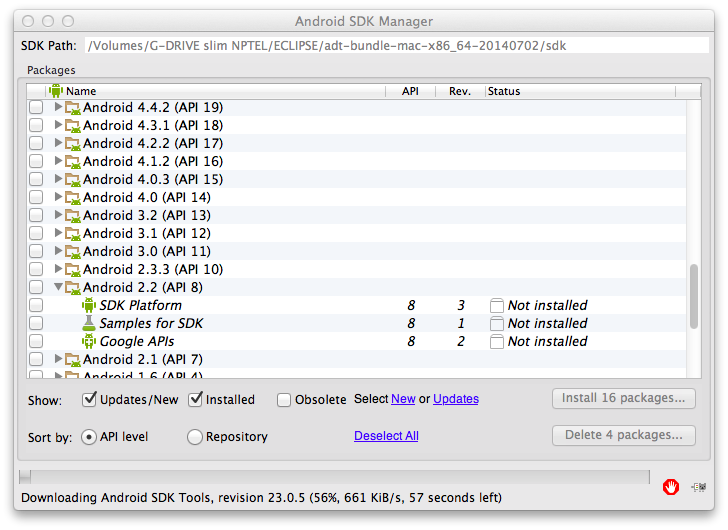The image size is (728, 530).
Task: Expand the Android 4.4.2 (API 19) node
Action: pyautogui.click(x=58, y=107)
